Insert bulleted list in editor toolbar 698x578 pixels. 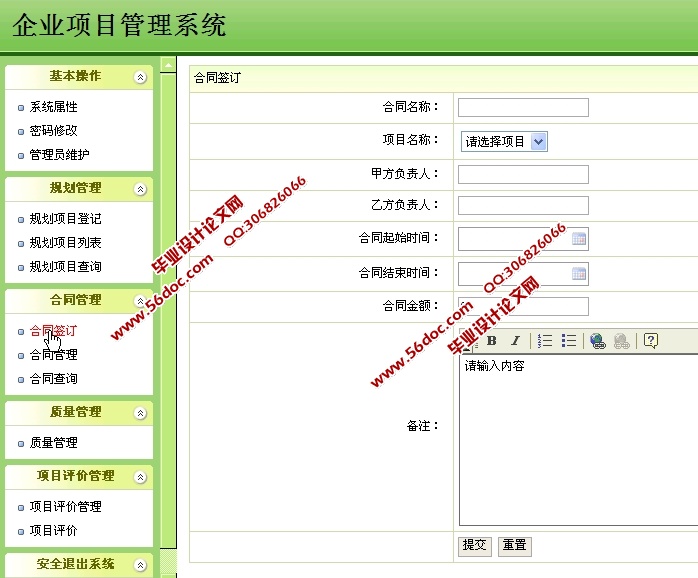point(569,341)
